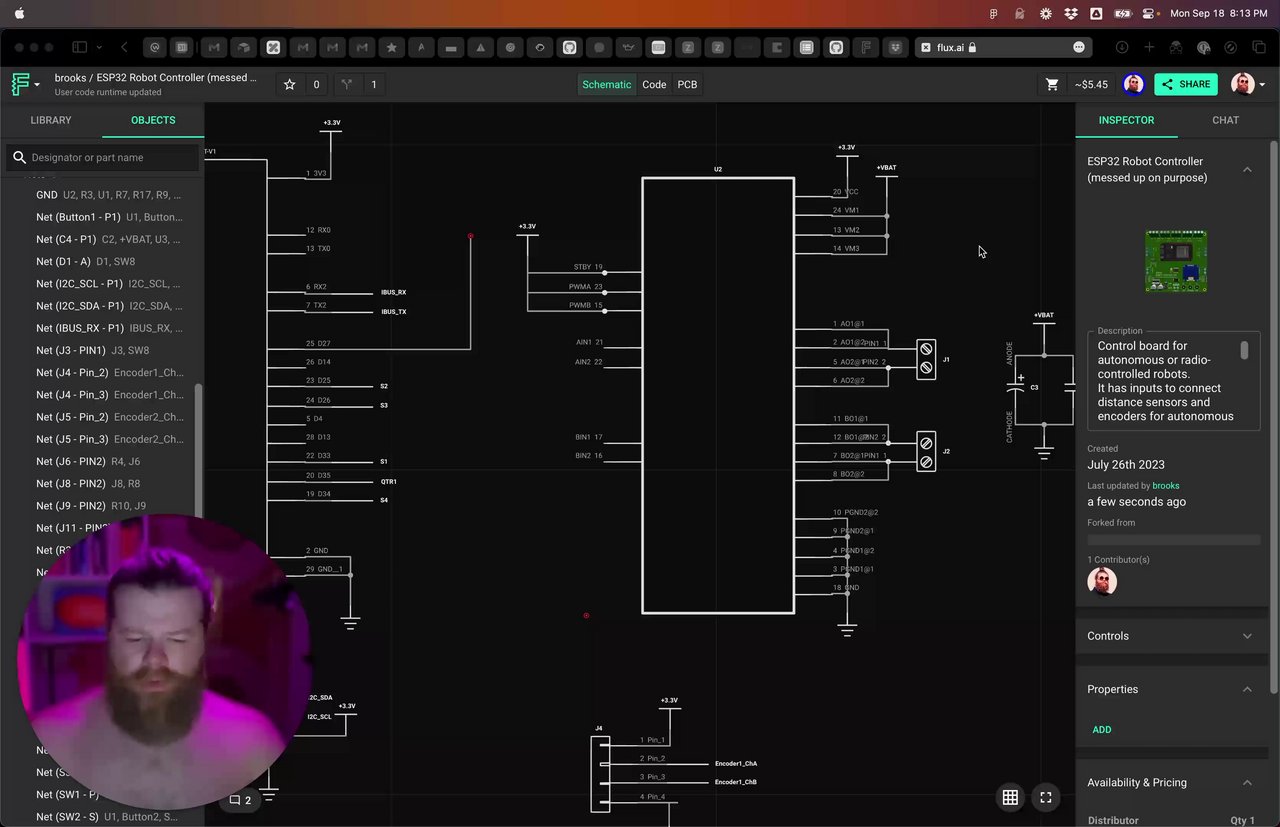Click the fork count 1 button
1280x827 pixels.
pyautogui.click(x=374, y=85)
